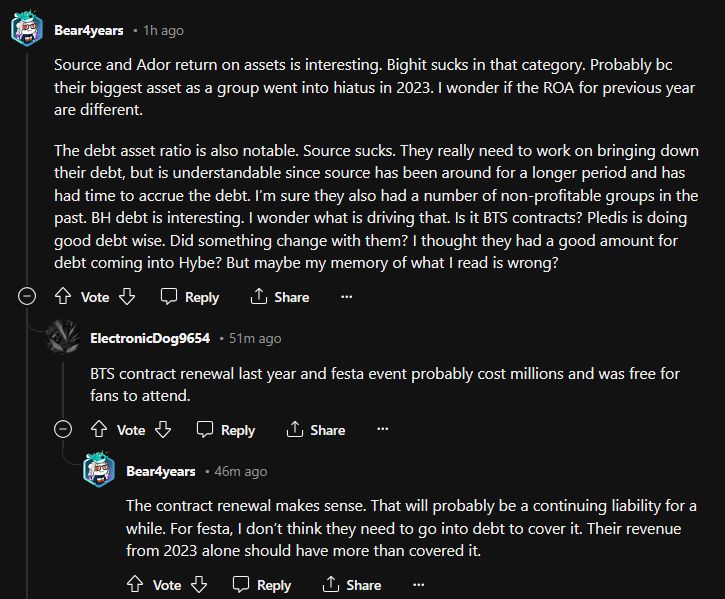
Task: Open more options on ElectronicDog9654's comment
Action: click(382, 430)
